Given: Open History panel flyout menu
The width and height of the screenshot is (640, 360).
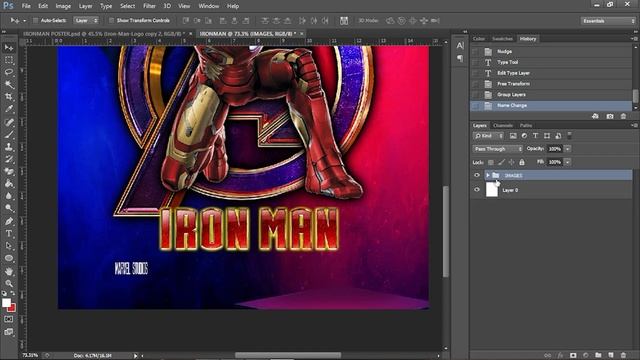Looking at the screenshot, I should click(x=634, y=39).
